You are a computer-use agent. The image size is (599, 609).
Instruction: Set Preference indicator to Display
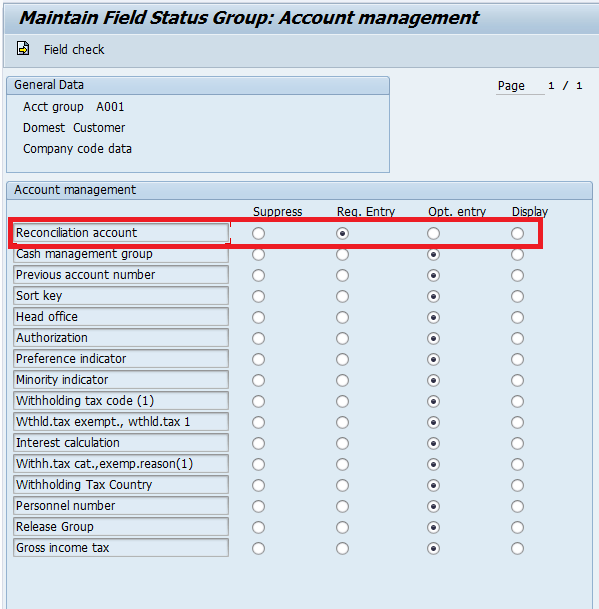517,359
